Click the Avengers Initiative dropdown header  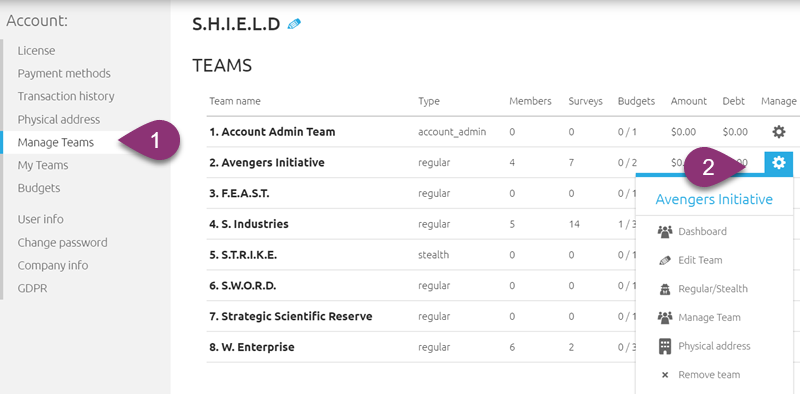(714, 199)
